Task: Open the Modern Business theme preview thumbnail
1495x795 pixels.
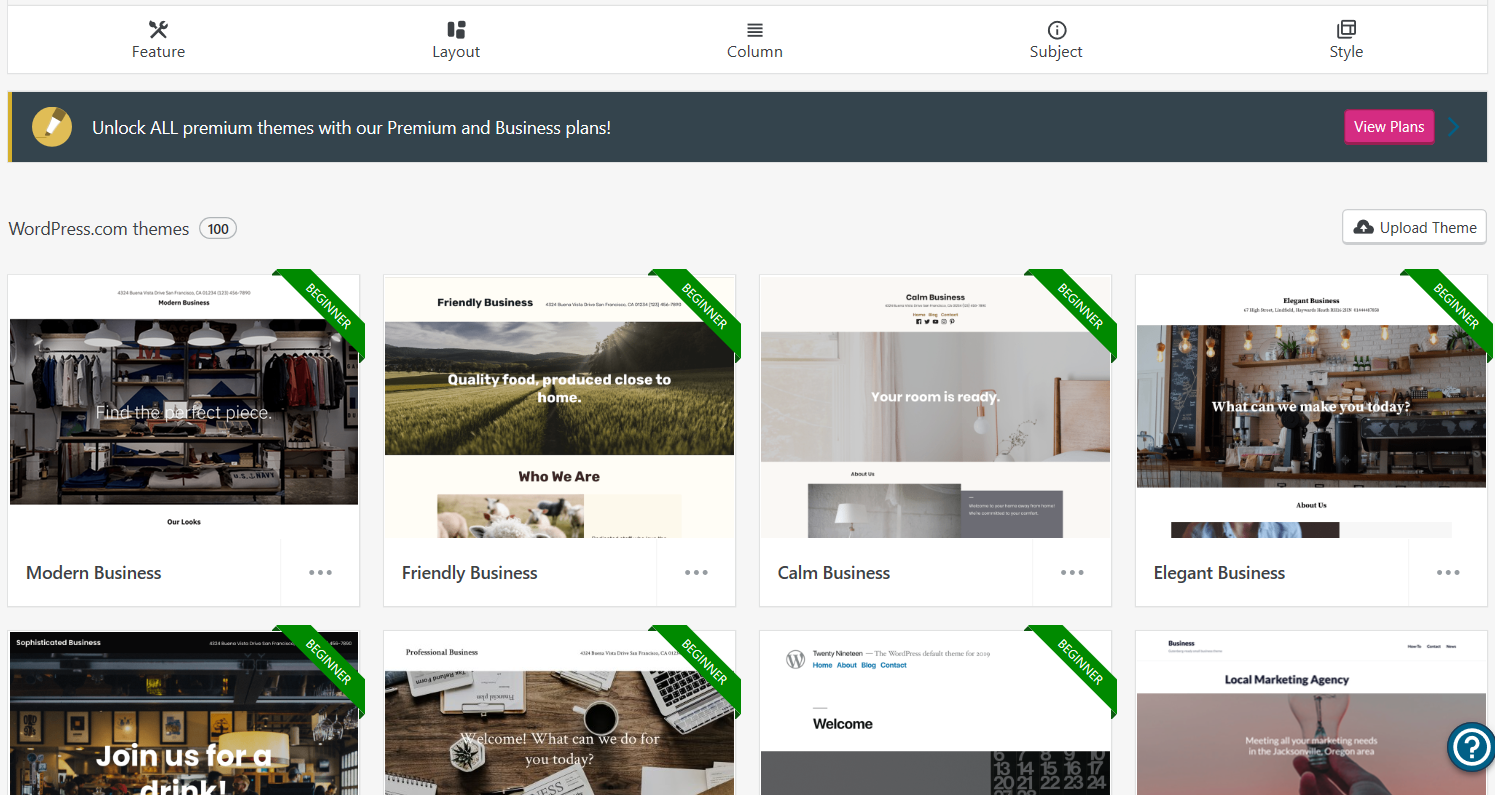Action: [184, 407]
